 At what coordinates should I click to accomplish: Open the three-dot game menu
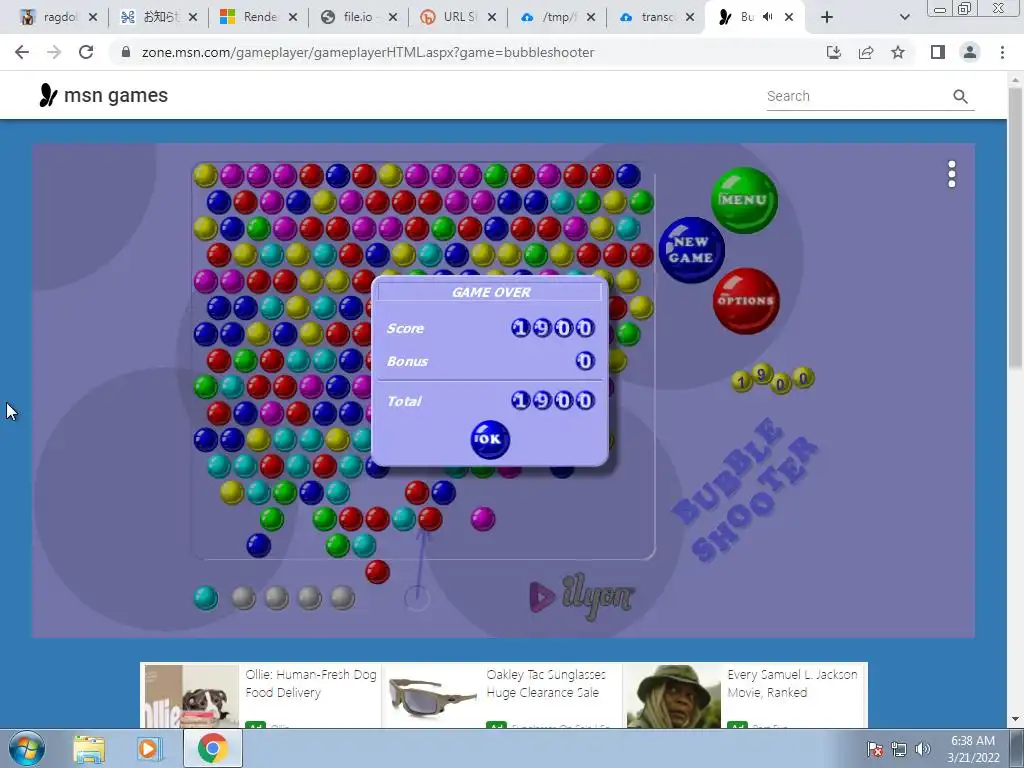point(952,174)
